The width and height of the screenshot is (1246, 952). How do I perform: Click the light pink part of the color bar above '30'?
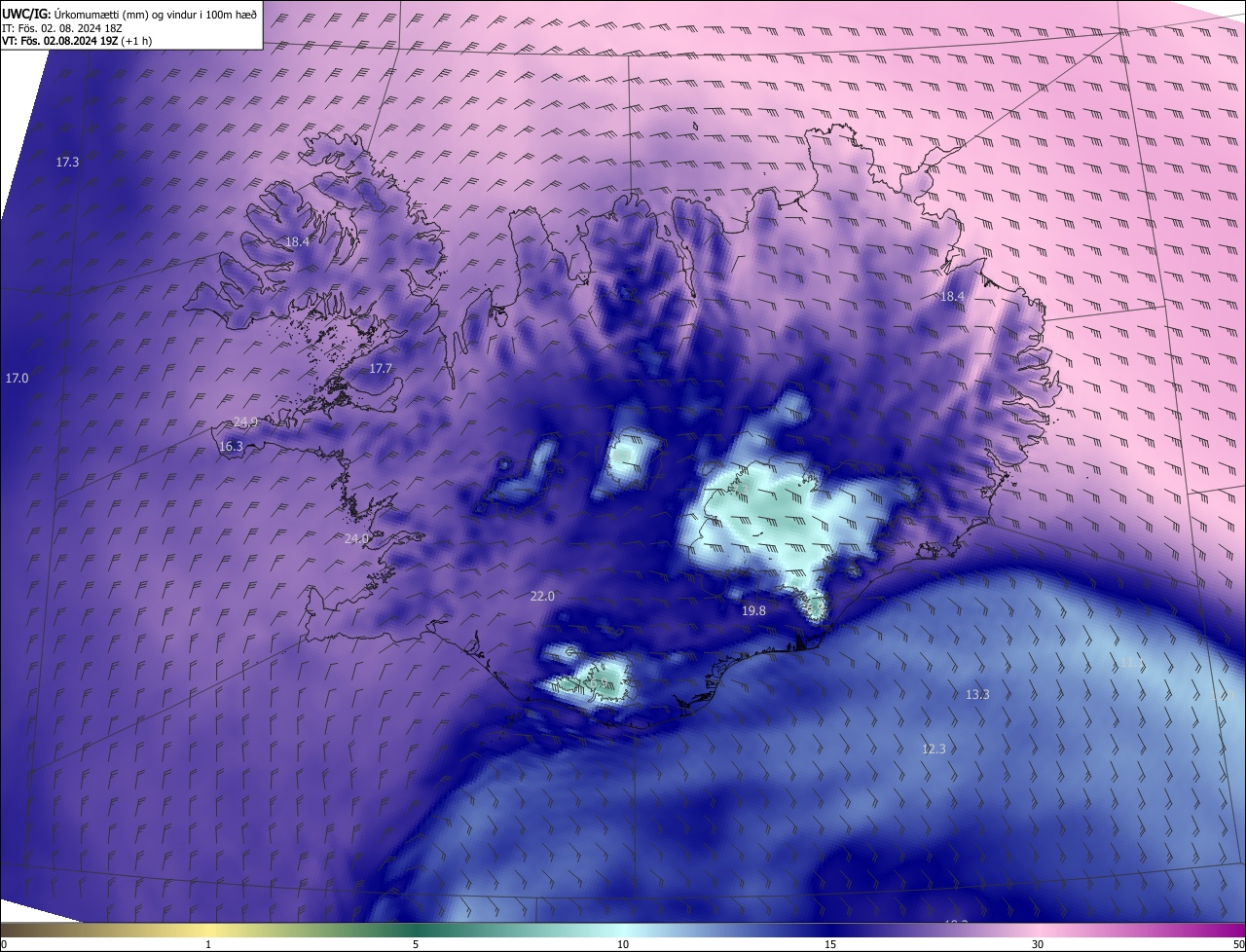pyautogui.click(x=1038, y=930)
